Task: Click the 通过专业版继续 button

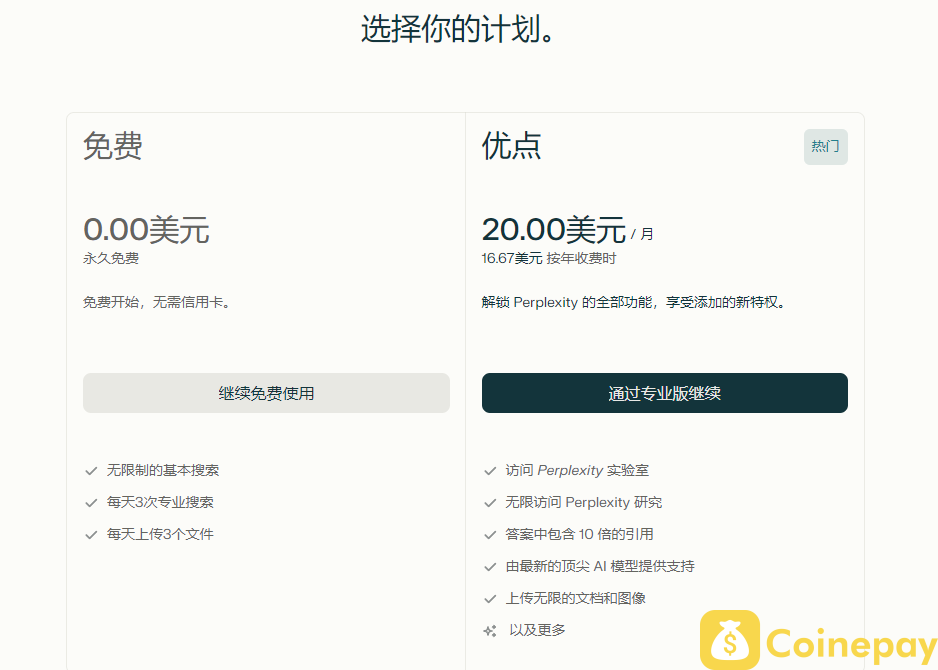Action: click(x=665, y=393)
